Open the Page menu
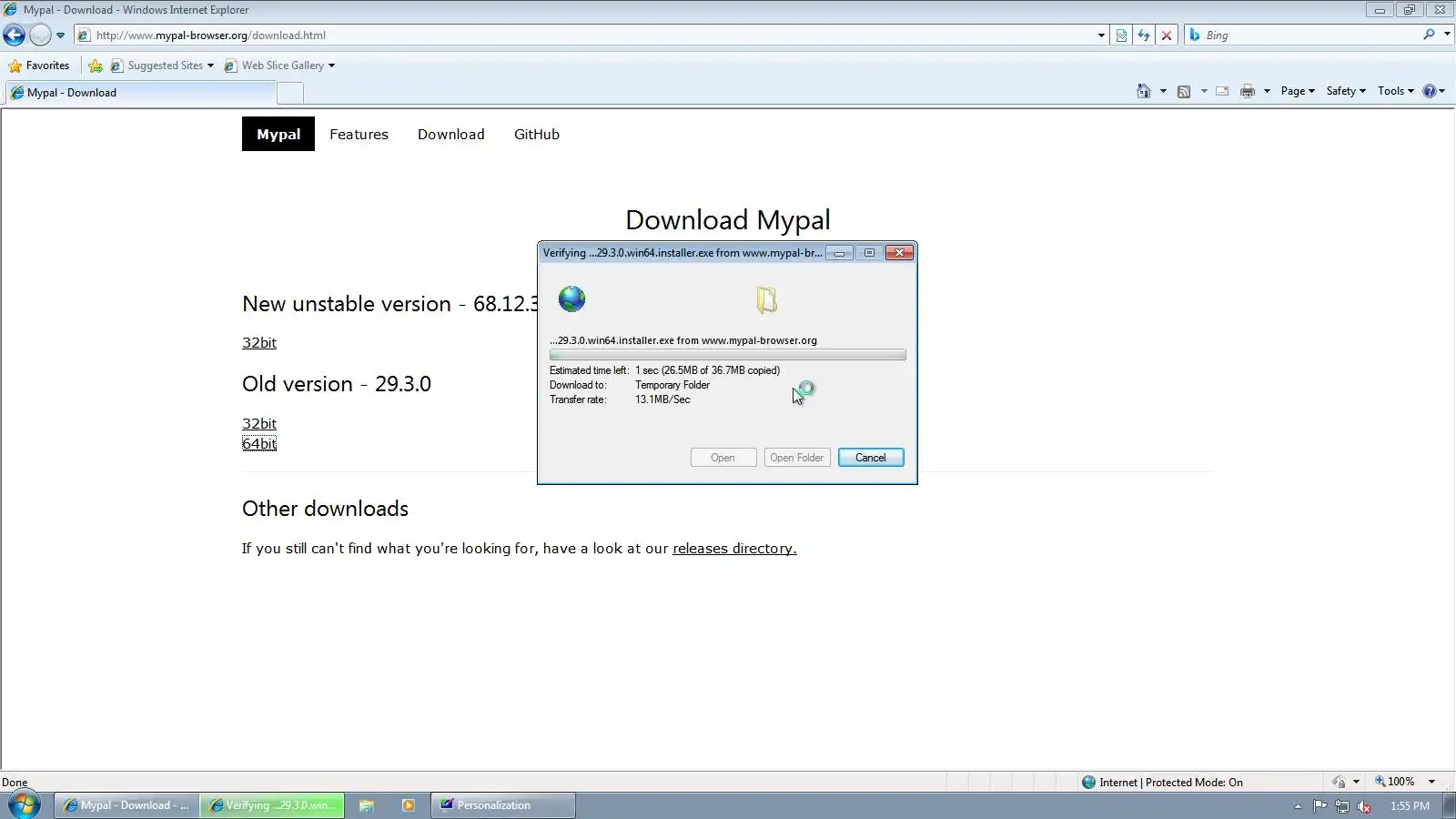This screenshot has height=819, width=1456. point(1298,91)
